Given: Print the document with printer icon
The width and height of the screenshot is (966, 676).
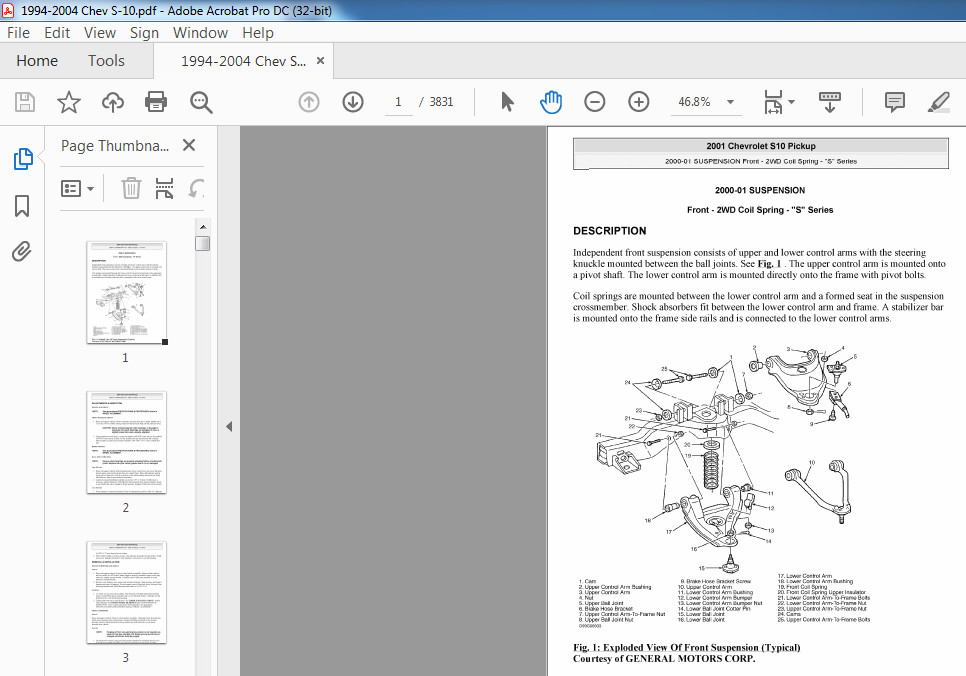Looking at the screenshot, I should click(156, 102).
